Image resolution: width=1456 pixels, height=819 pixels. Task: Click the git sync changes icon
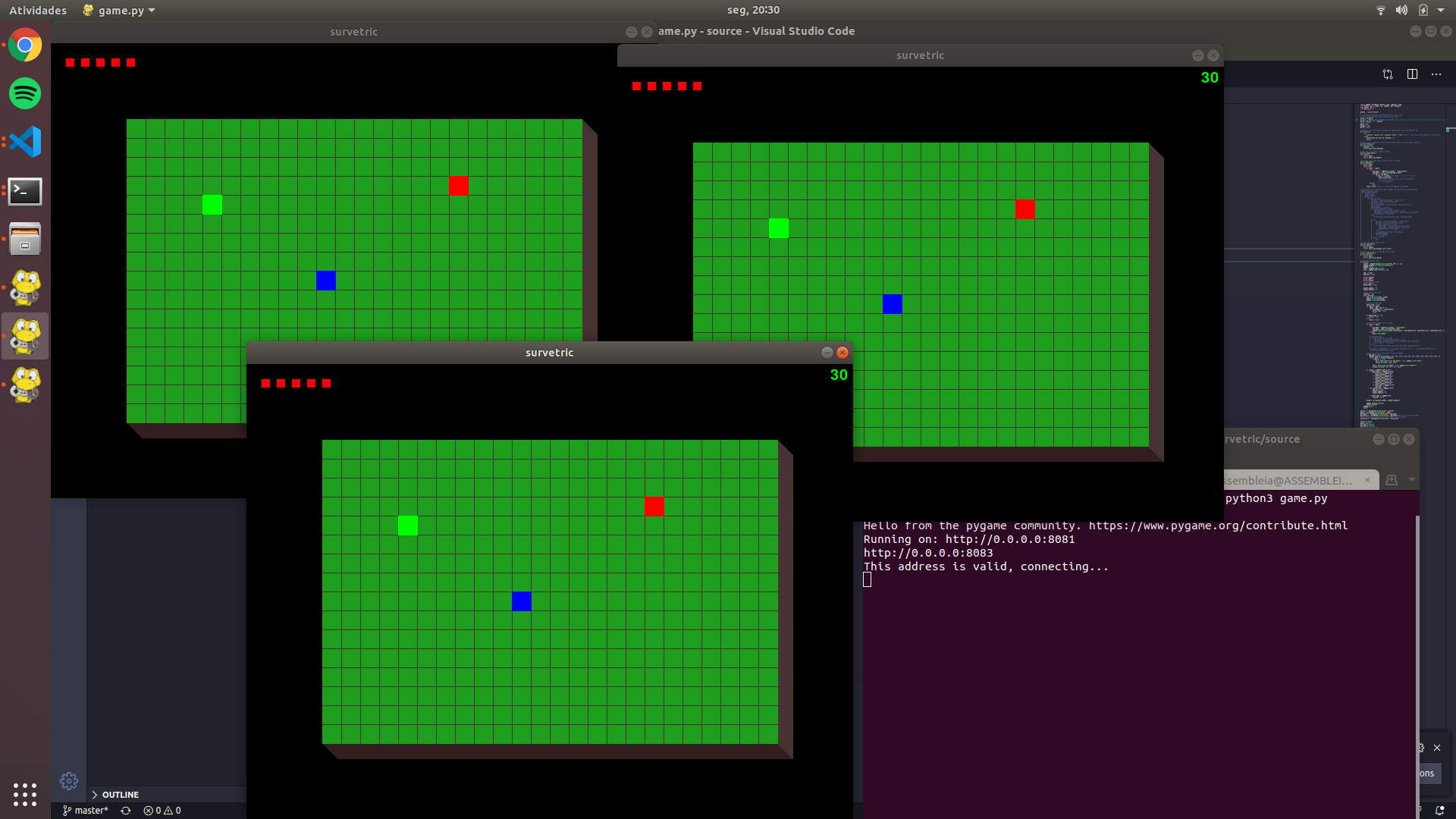coord(126,811)
